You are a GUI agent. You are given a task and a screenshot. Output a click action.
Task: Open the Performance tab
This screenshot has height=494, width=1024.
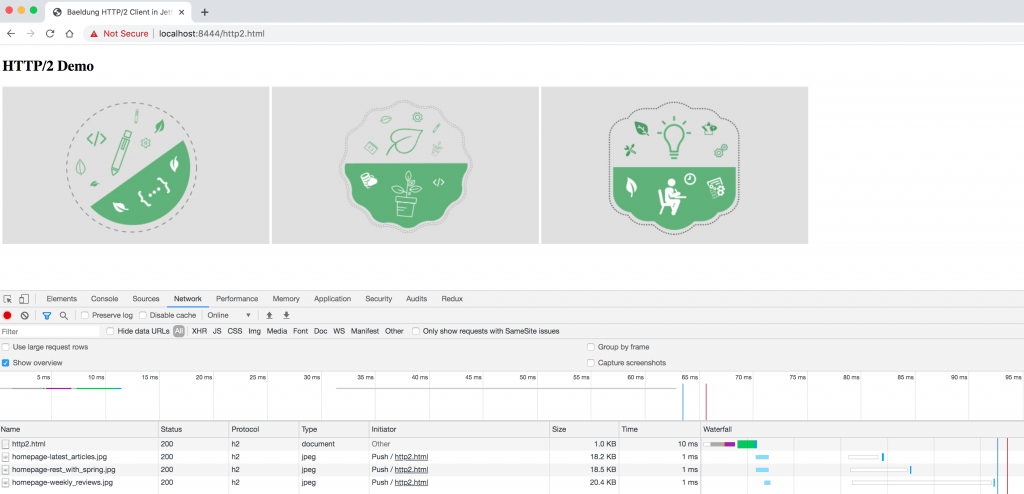pos(237,299)
